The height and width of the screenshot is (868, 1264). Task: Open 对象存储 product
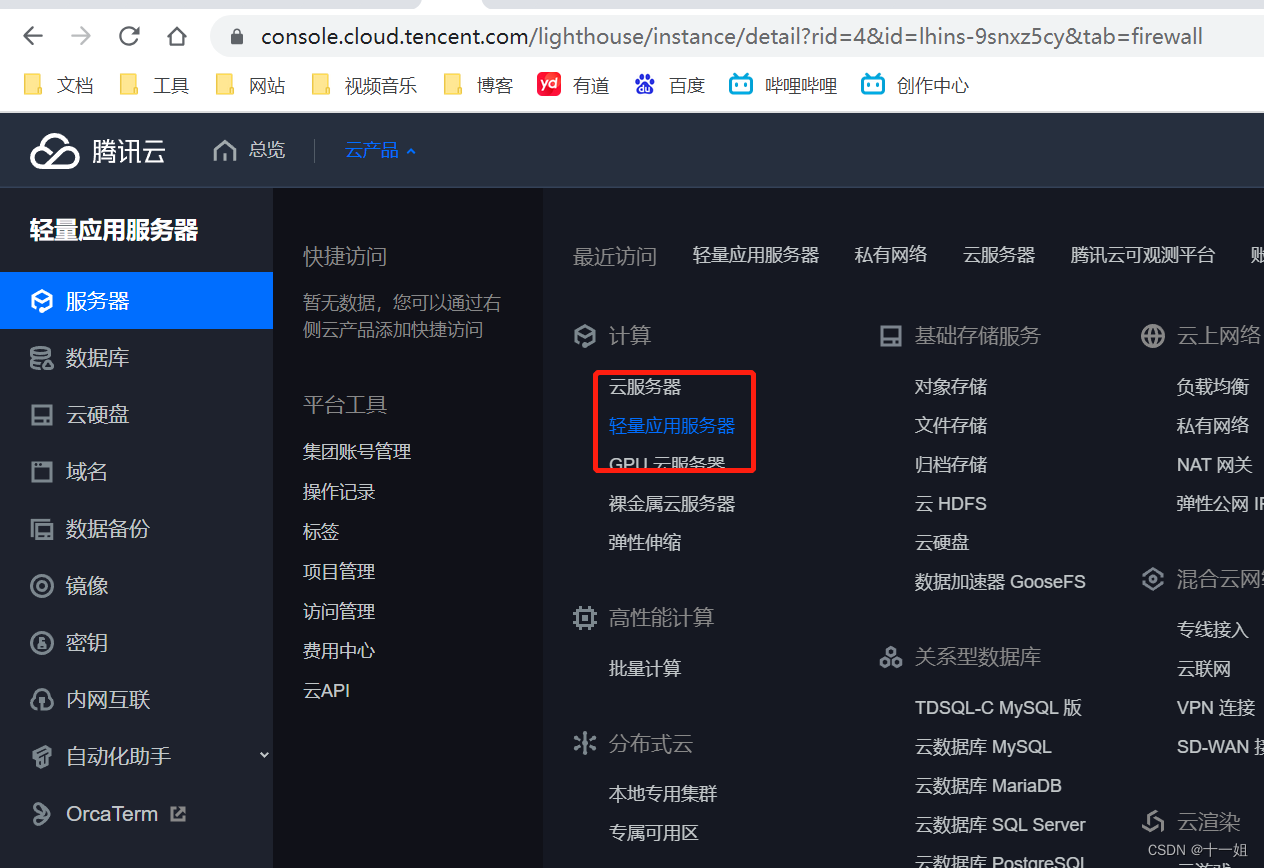(x=951, y=387)
